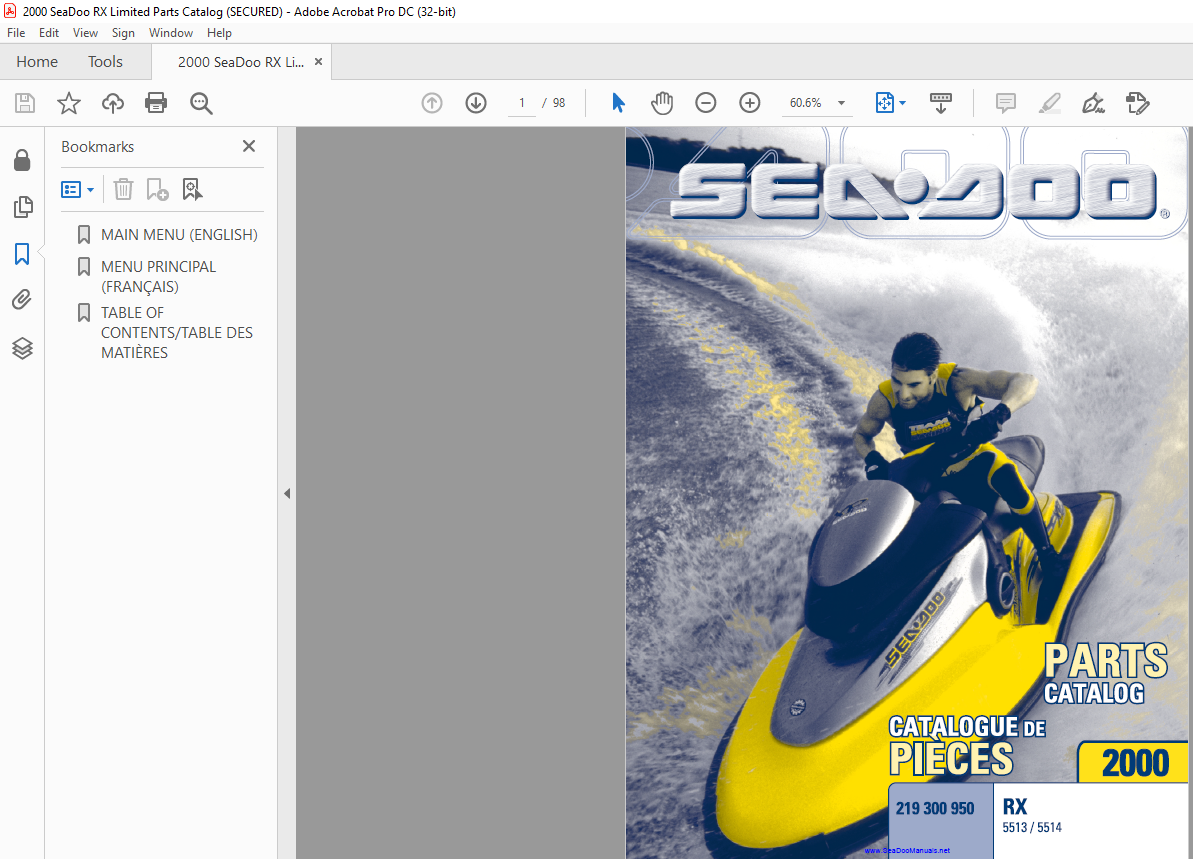The image size is (1193, 859).
Task: Zoom out with the minus button
Action: click(706, 103)
